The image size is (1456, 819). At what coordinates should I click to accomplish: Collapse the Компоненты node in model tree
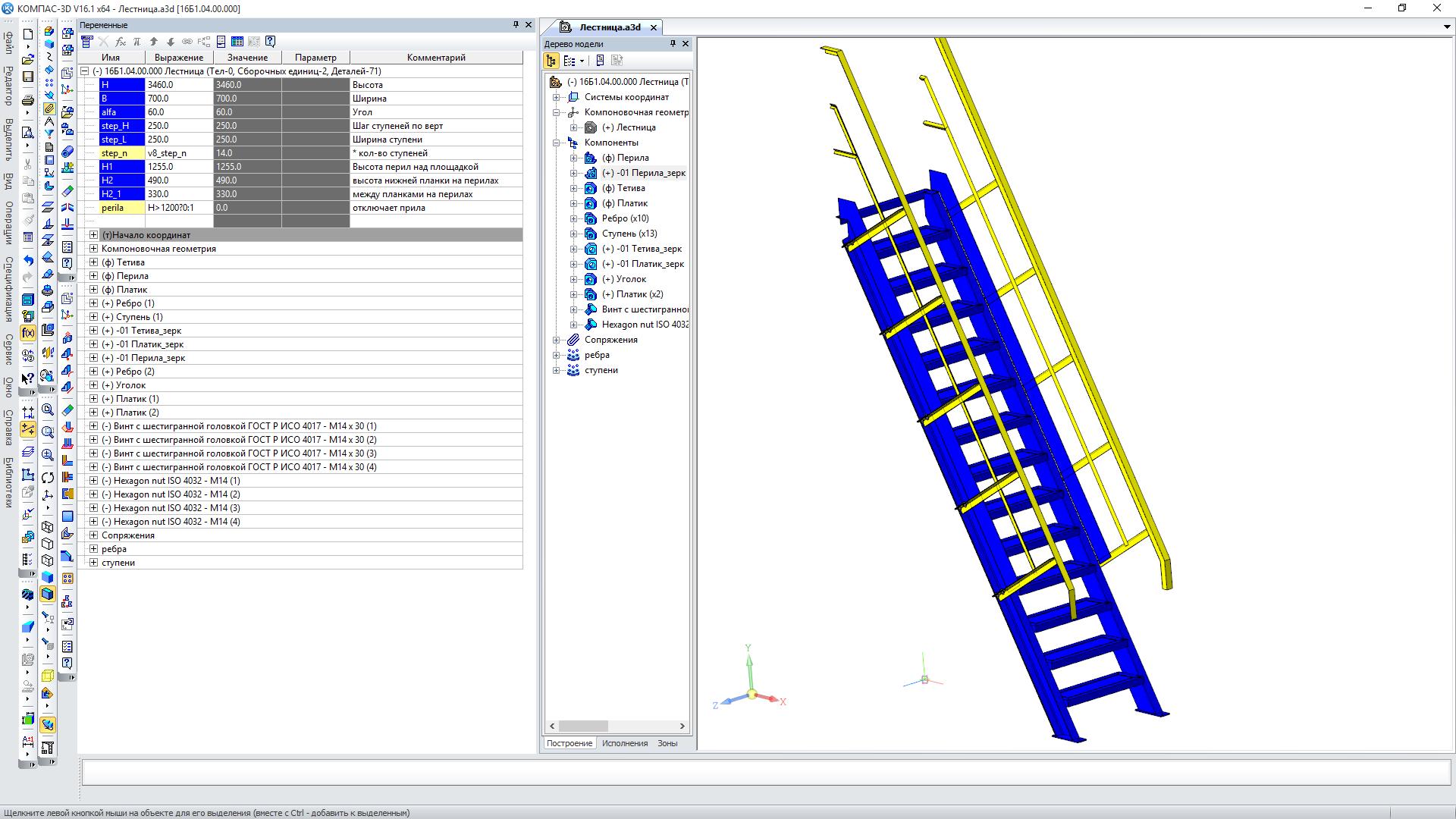(x=557, y=143)
